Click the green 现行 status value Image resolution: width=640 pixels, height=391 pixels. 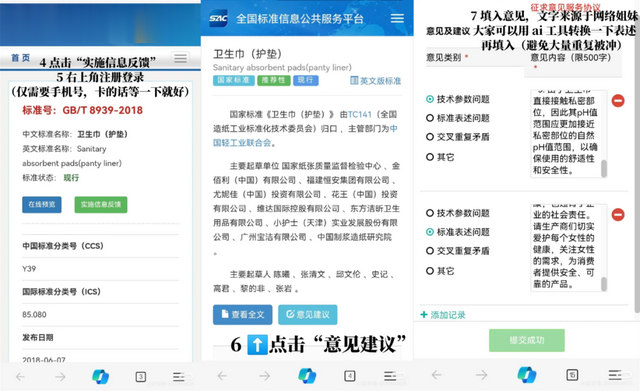pyautogui.click(x=71, y=178)
